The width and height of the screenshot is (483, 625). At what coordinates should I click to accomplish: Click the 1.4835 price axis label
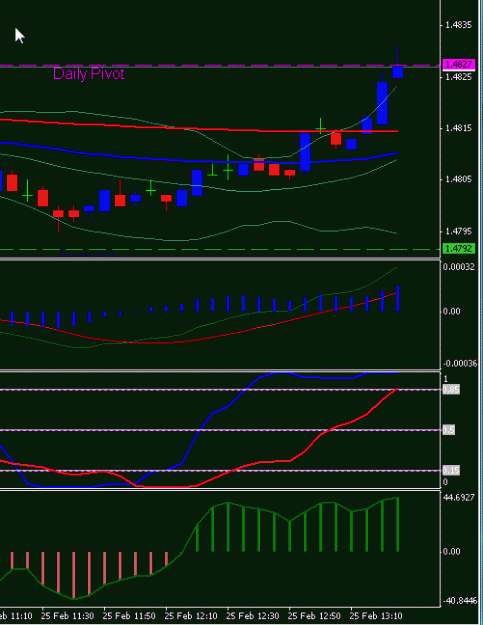click(x=458, y=25)
